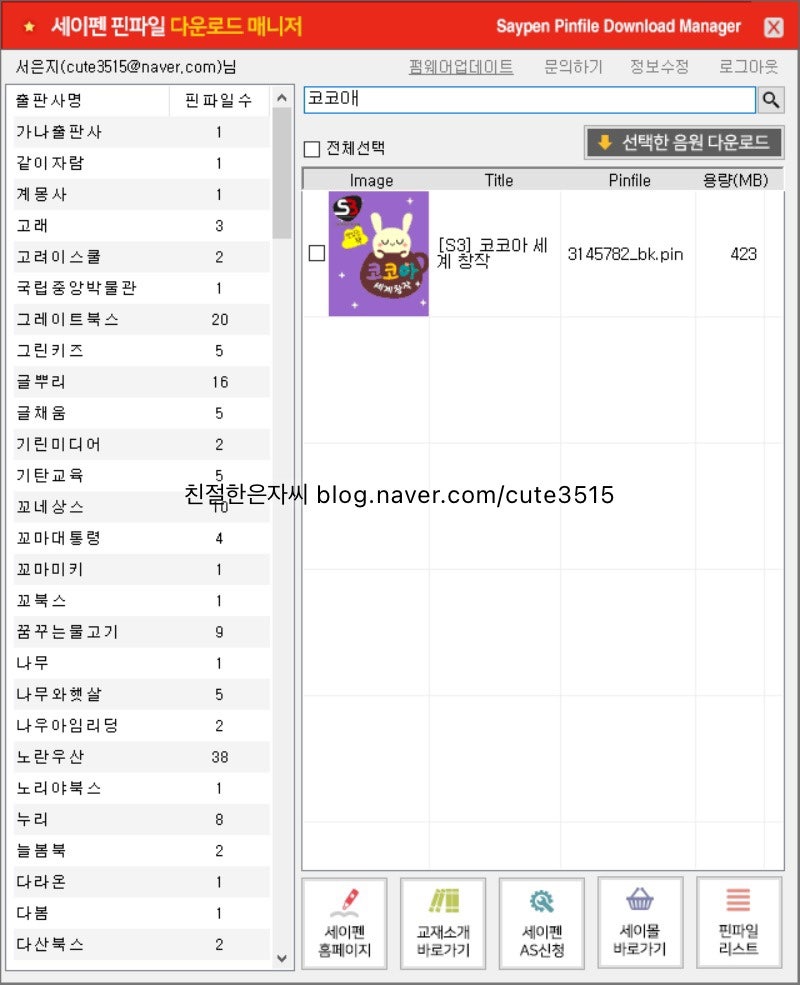Select 그레이트북스 in the publisher column
The image size is (800, 985).
(x=65, y=319)
